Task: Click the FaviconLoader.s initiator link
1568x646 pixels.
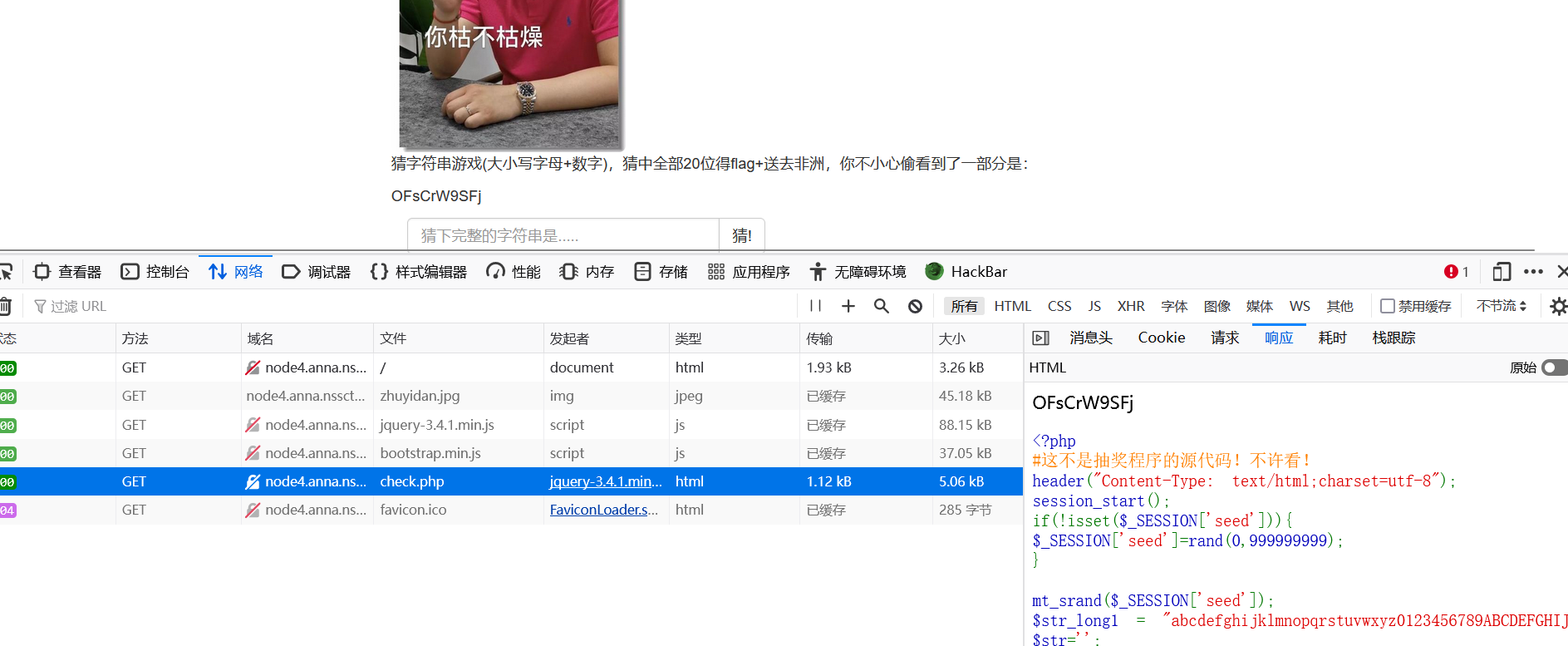Action: pos(604,510)
